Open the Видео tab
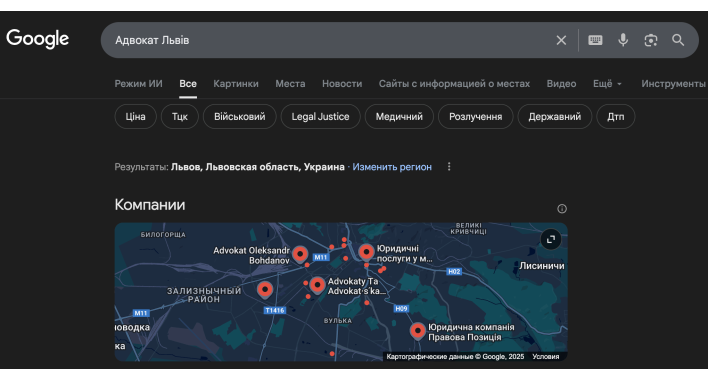 tap(561, 83)
